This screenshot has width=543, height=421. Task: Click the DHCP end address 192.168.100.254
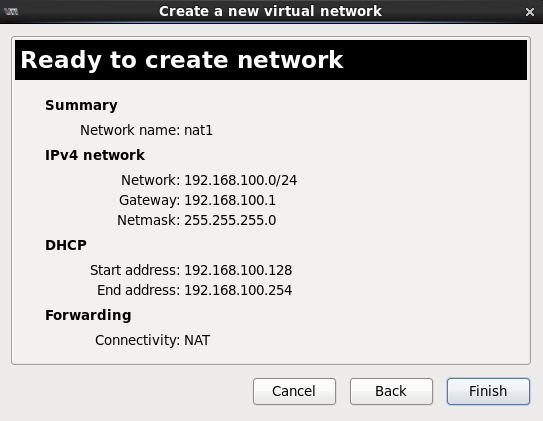pos(238,290)
